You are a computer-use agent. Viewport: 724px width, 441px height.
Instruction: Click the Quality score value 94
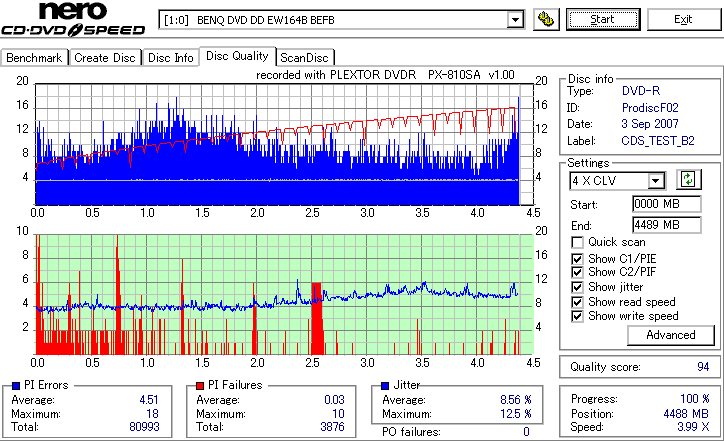click(703, 367)
